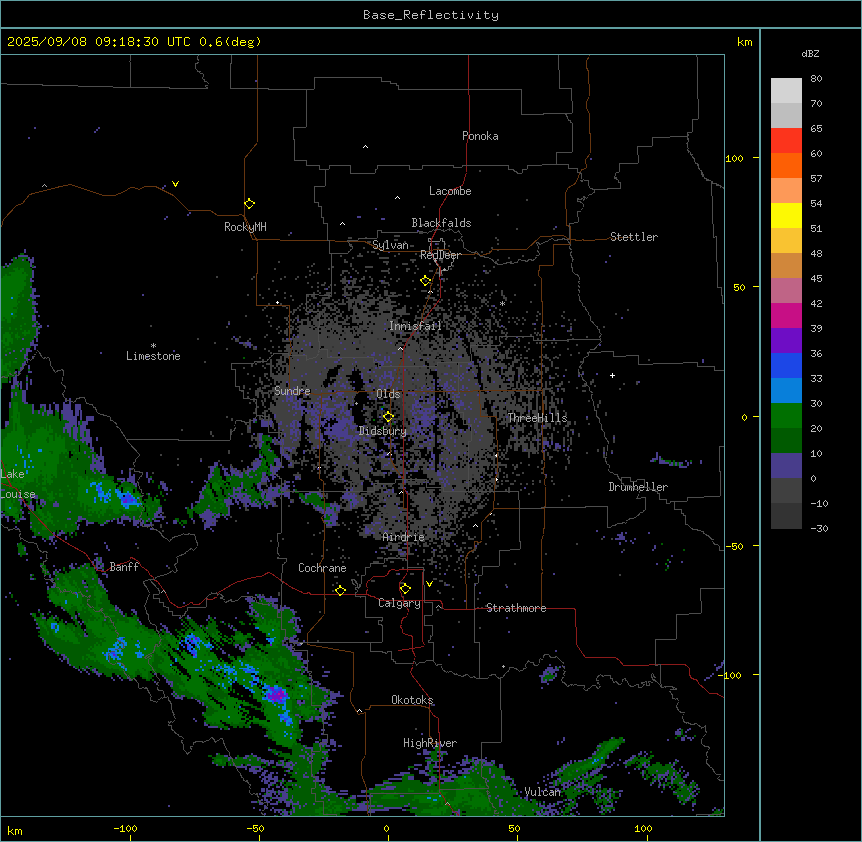Click the legend value -30

(x=819, y=529)
